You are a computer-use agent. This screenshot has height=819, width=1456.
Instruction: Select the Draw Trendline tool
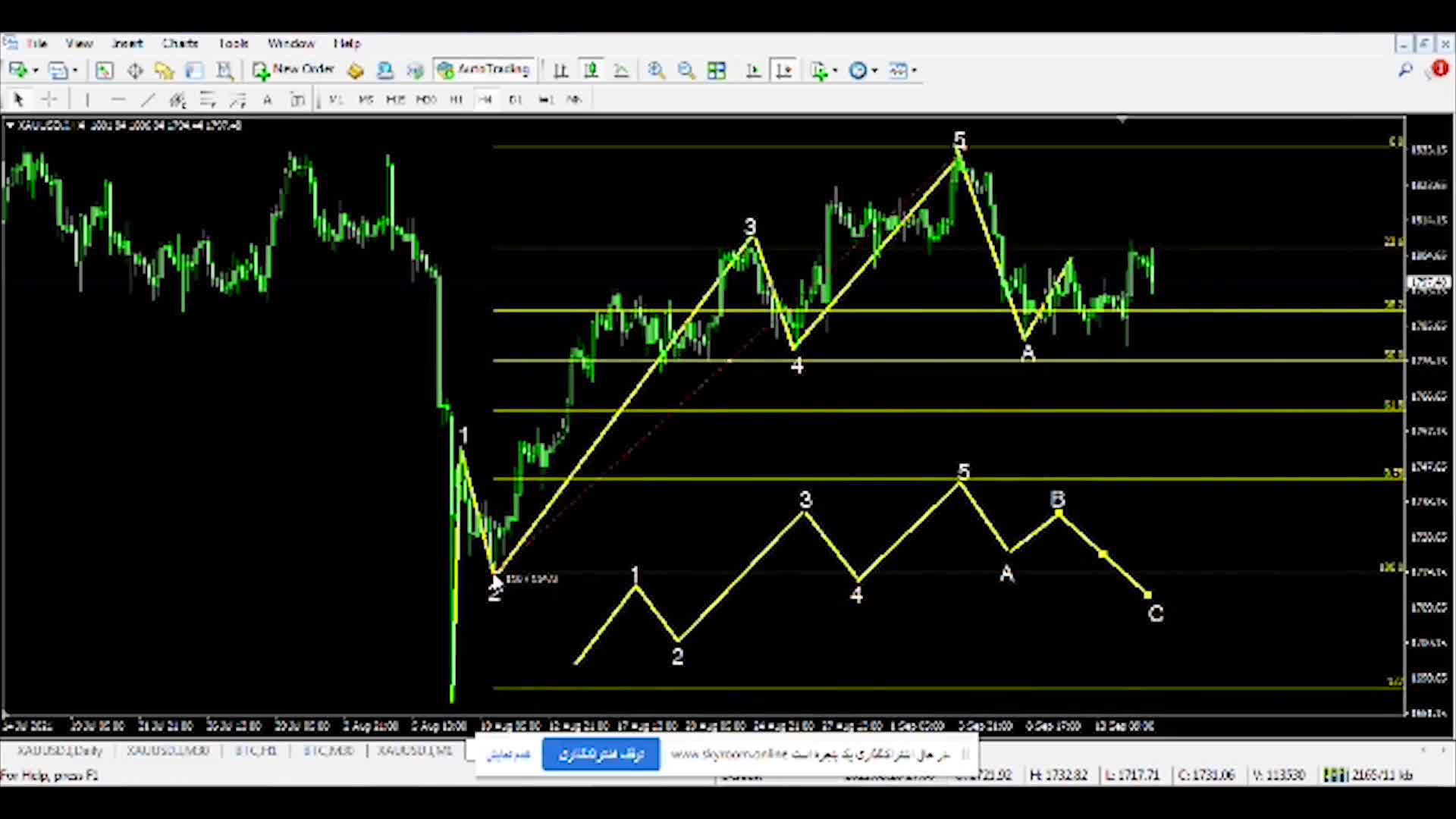(x=148, y=99)
